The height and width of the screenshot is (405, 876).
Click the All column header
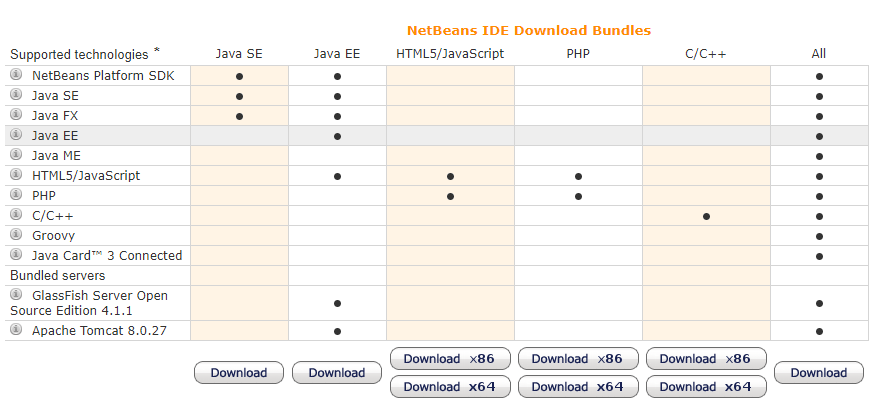point(819,54)
